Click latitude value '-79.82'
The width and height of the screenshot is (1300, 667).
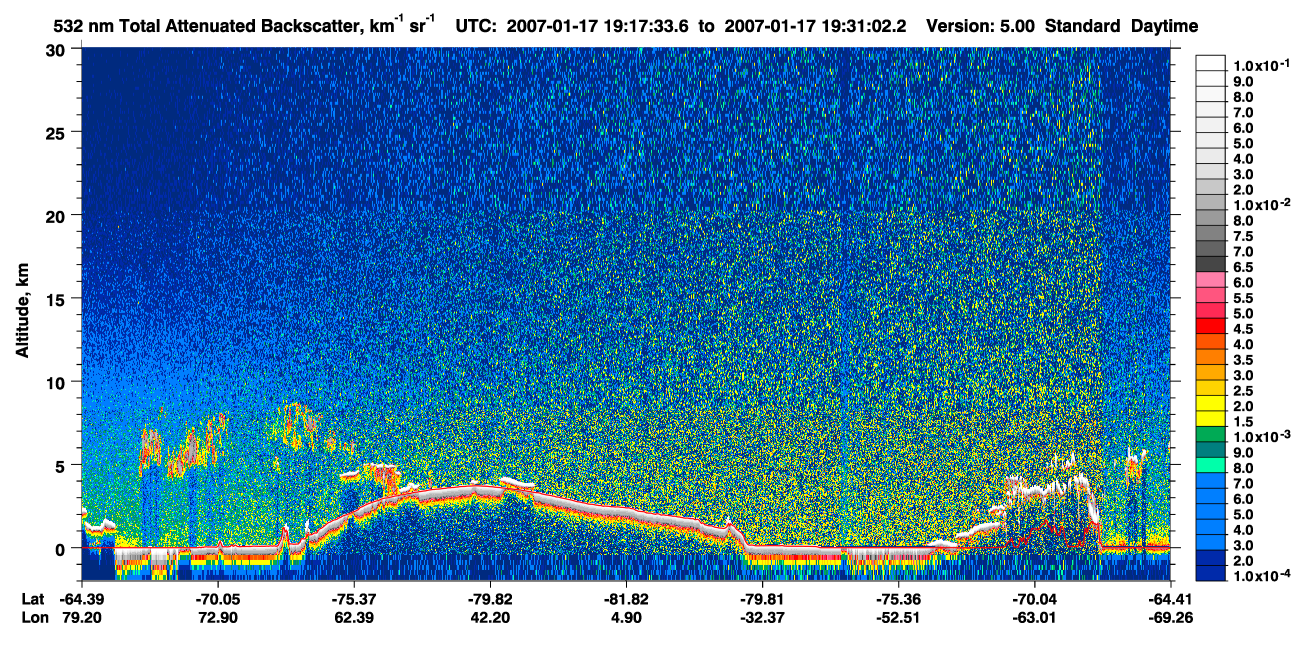[491, 599]
